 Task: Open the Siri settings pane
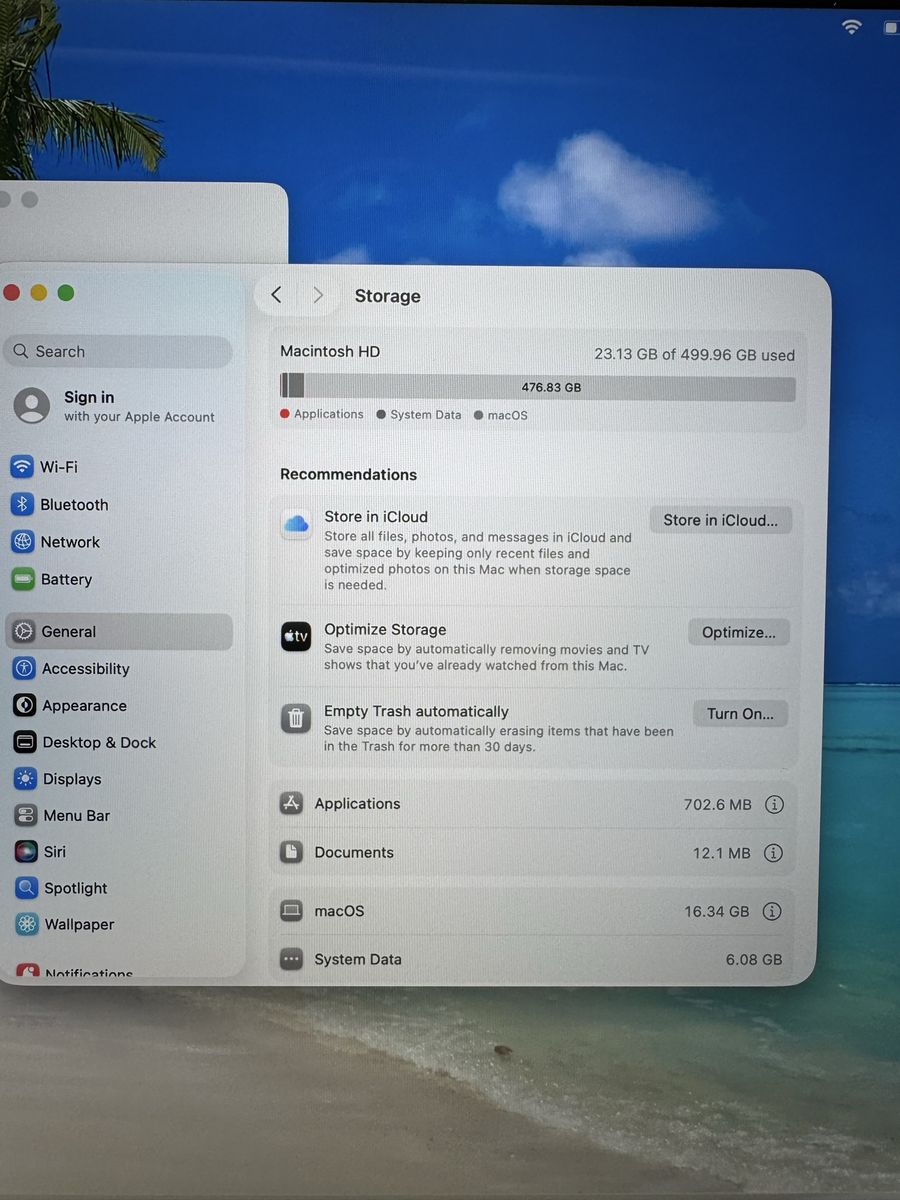click(x=54, y=852)
